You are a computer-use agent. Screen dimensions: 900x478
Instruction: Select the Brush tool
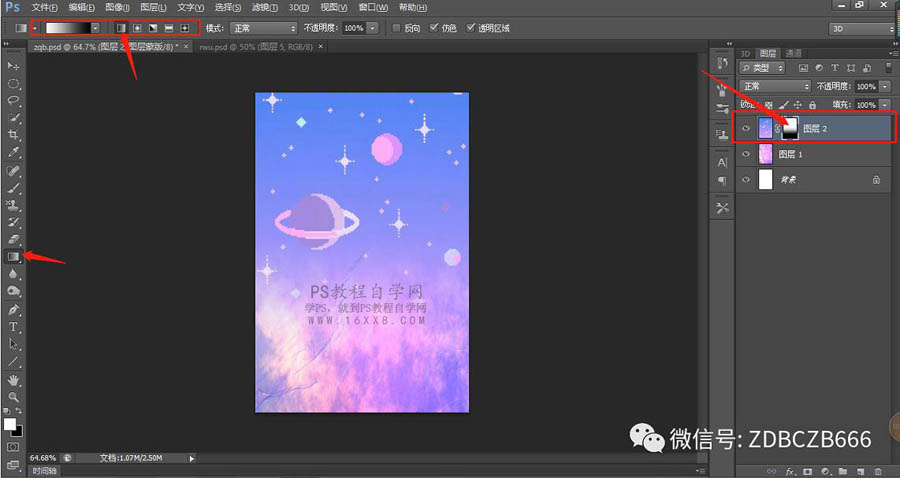point(13,188)
